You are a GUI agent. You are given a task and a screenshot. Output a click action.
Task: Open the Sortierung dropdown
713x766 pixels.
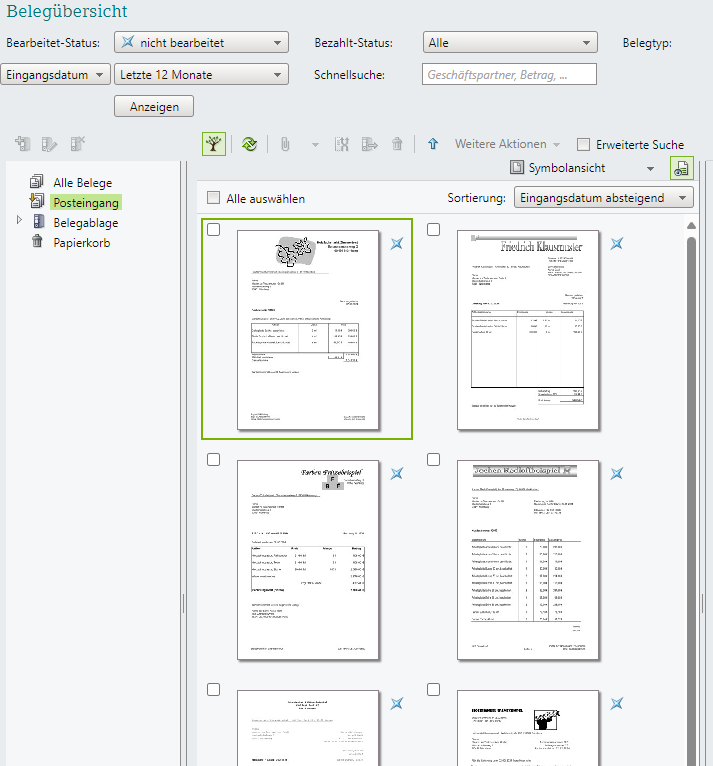click(603, 198)
